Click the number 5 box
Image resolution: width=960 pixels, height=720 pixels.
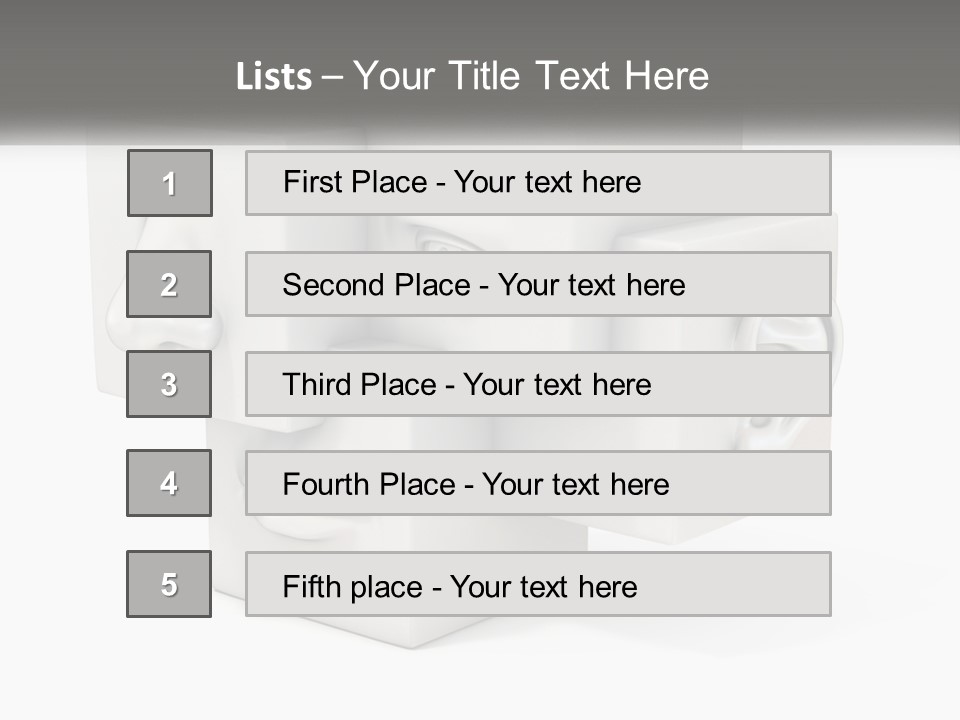click(169, 584)
